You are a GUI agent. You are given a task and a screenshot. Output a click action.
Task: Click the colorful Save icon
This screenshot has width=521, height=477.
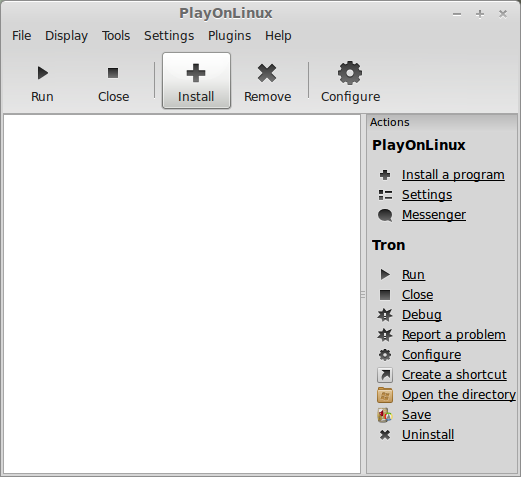(385, 415)
